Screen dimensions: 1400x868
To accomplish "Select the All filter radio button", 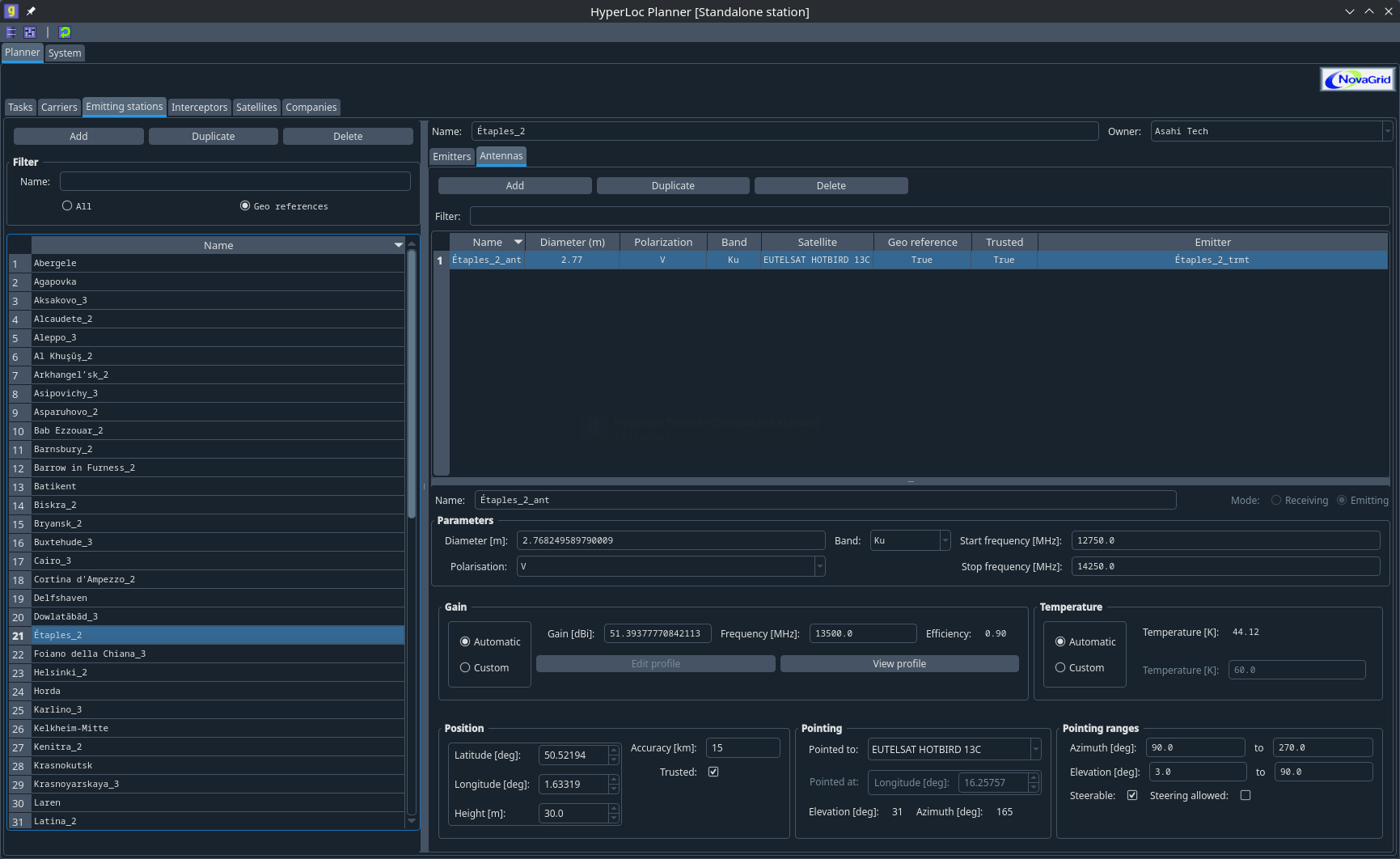I will click(67, 206).
